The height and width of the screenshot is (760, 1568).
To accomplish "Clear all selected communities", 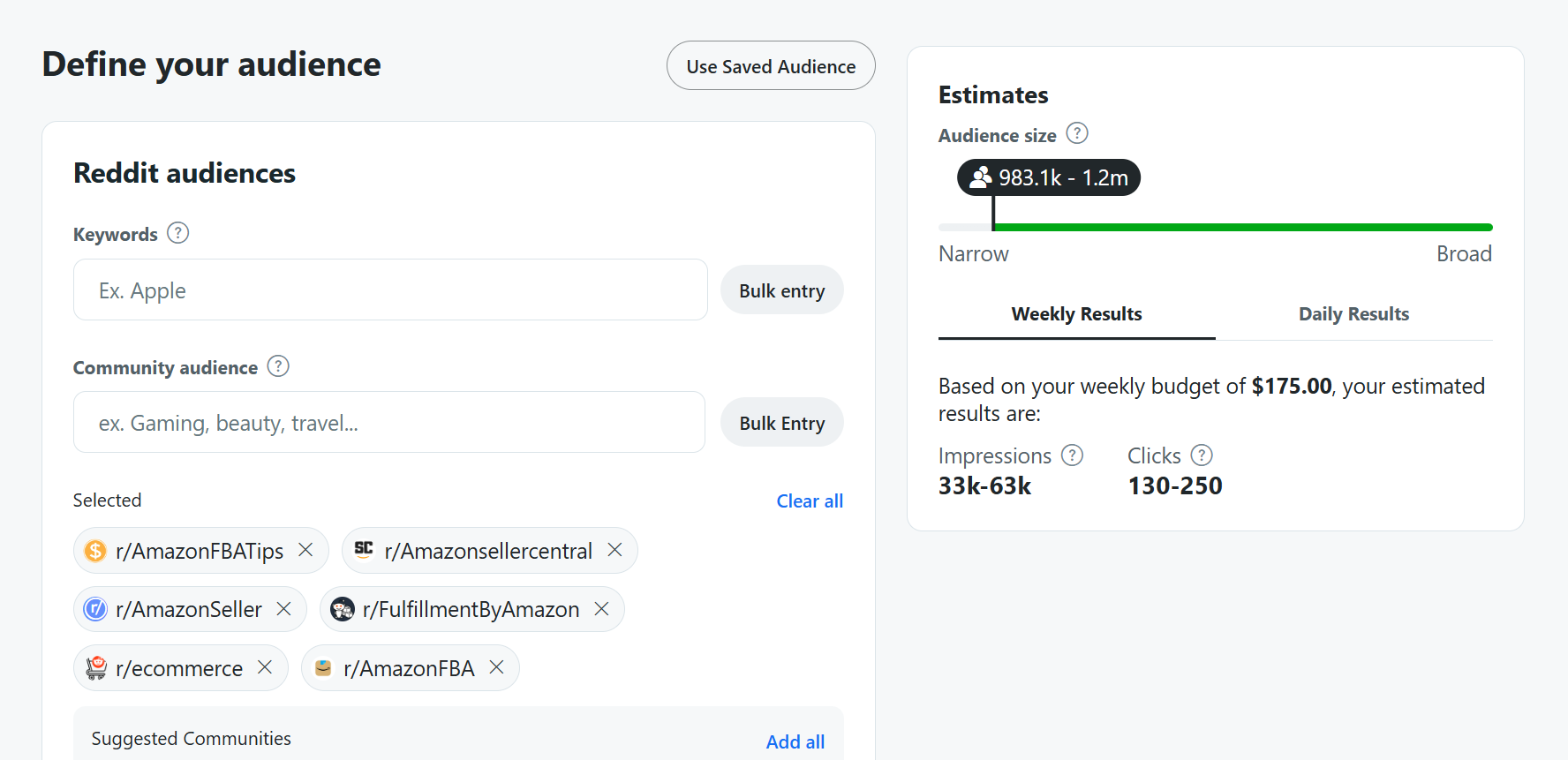I will [810, 500].
